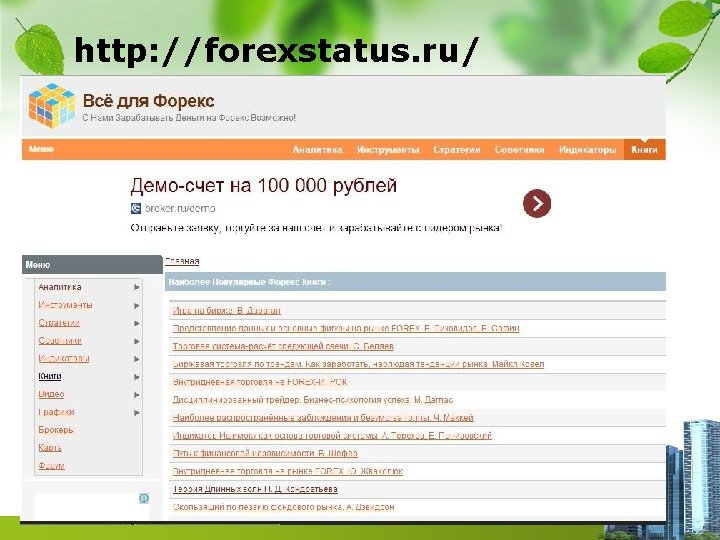
Task: Open Теория длинных волн Н. Д. Кондратьева
Action: 255,490
